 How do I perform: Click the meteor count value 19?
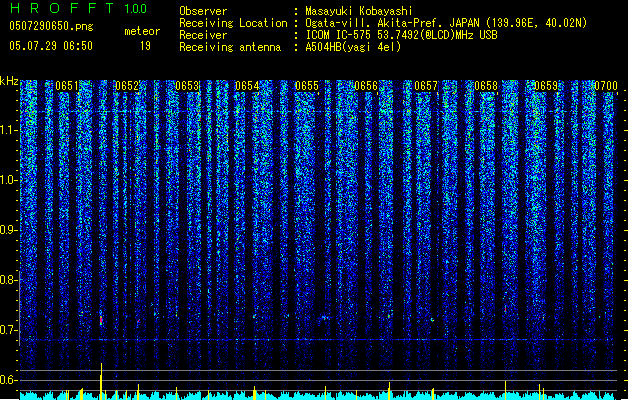pos(145,46)
